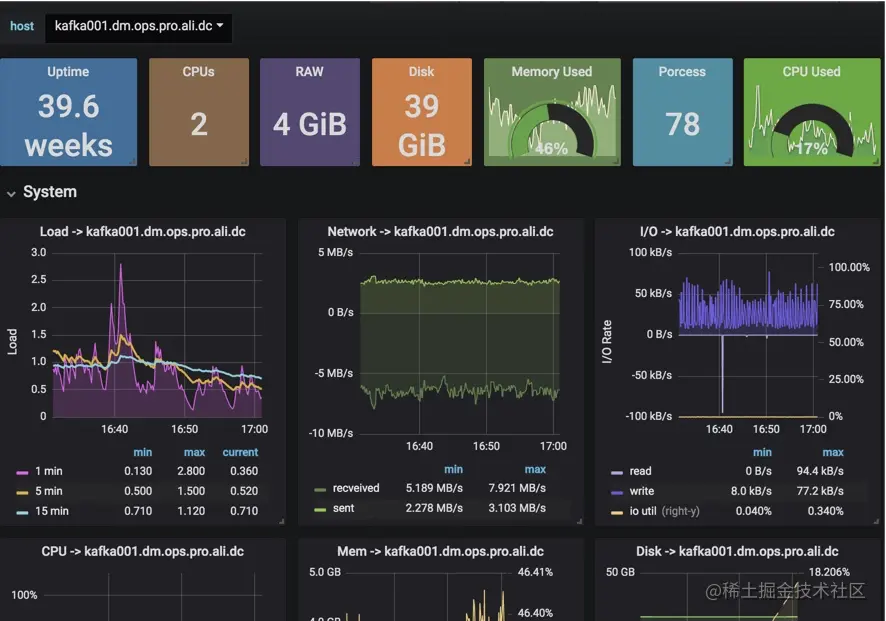This screenshot has height=621, width=886.
Task: Click the read max value 94.4 kB/s
Action: (820, 471)
